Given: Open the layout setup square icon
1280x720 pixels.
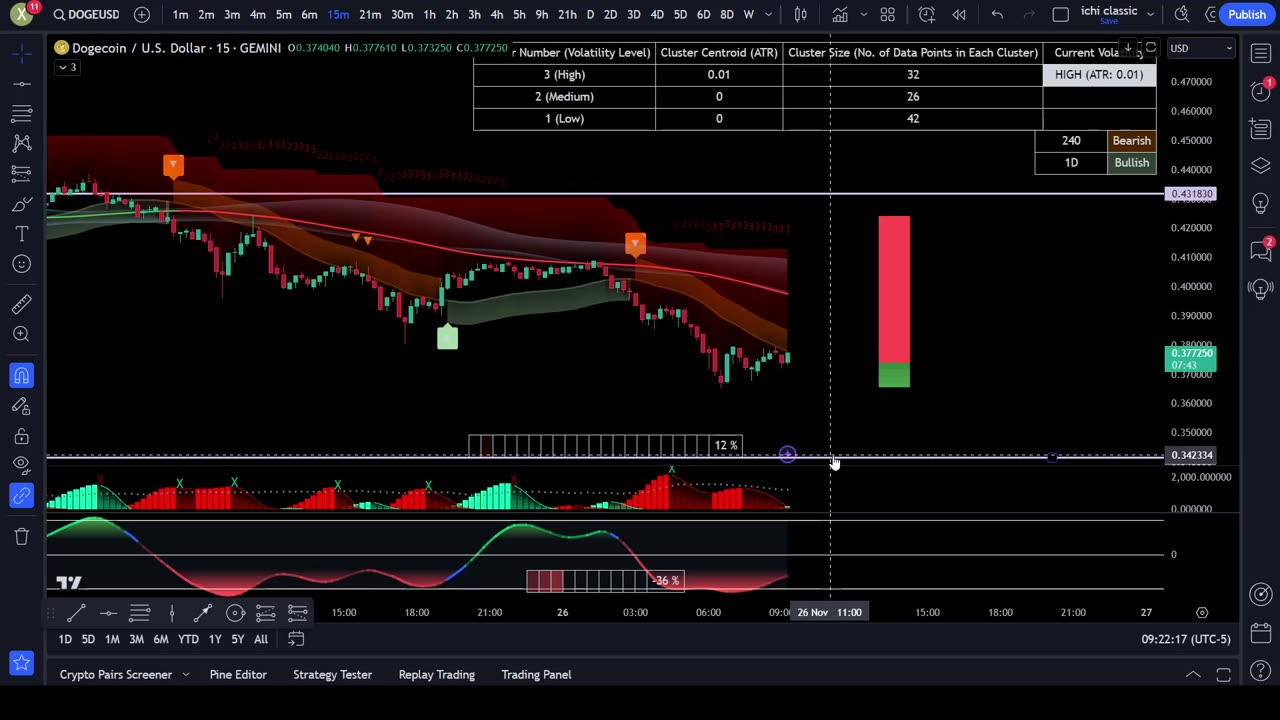Looking at the screenshot, I should click(x=1061, y=14).
